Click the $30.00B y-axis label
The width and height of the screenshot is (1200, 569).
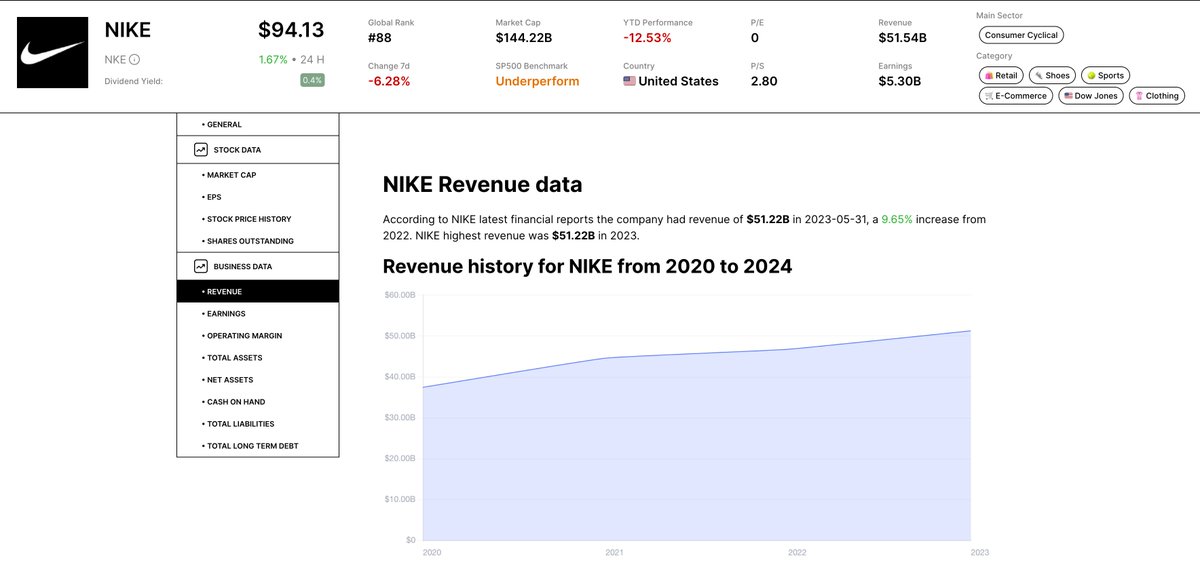point(400,417)
